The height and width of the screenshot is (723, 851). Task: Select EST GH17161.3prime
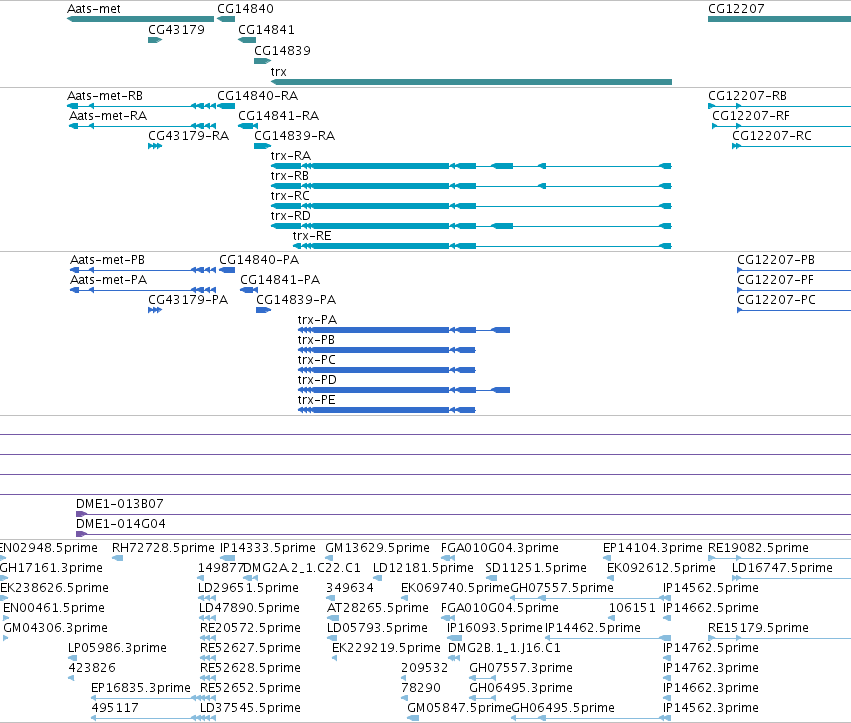[x=51, y=568]
